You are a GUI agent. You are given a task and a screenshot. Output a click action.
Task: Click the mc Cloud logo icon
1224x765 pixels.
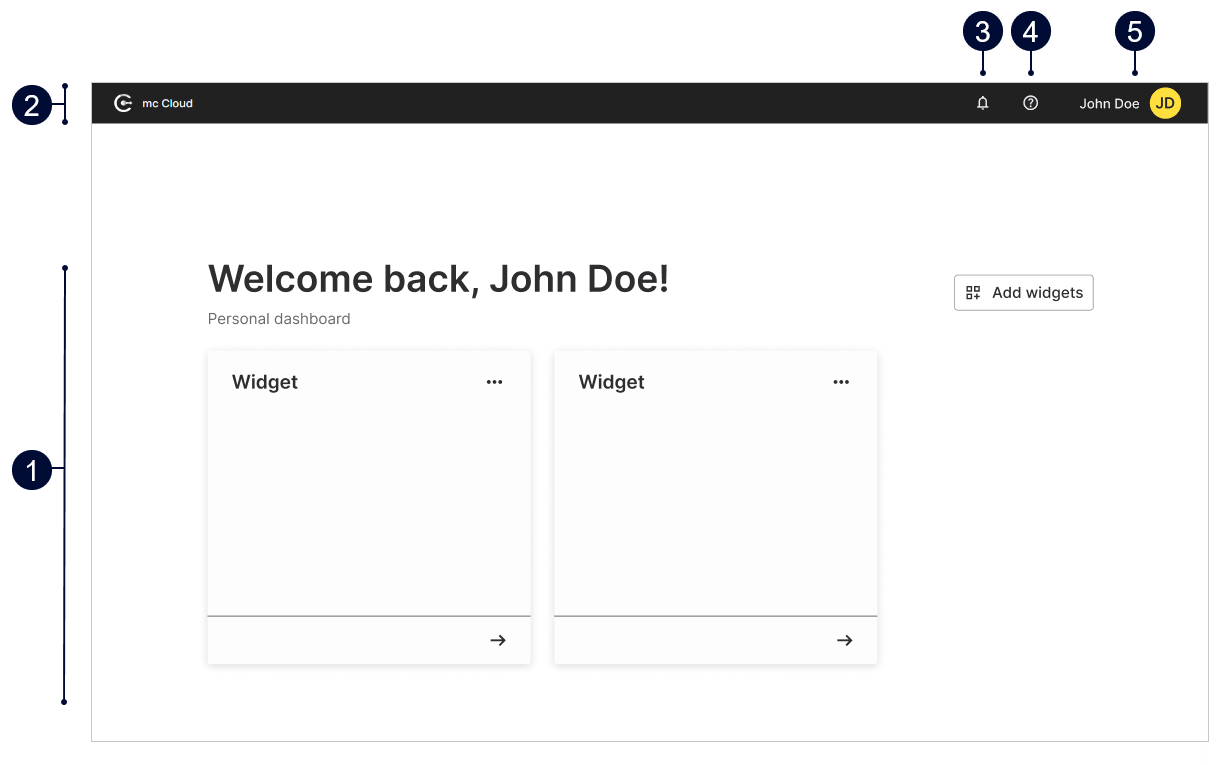point(123,103)
